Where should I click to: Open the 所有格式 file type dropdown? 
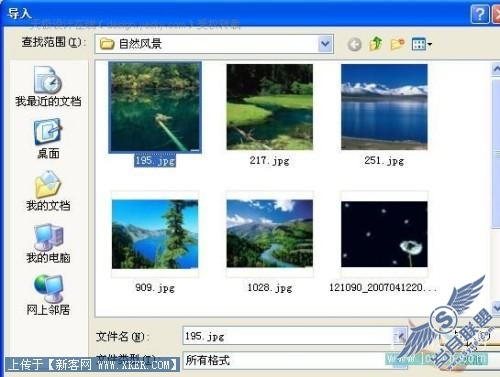click(294, 360)
